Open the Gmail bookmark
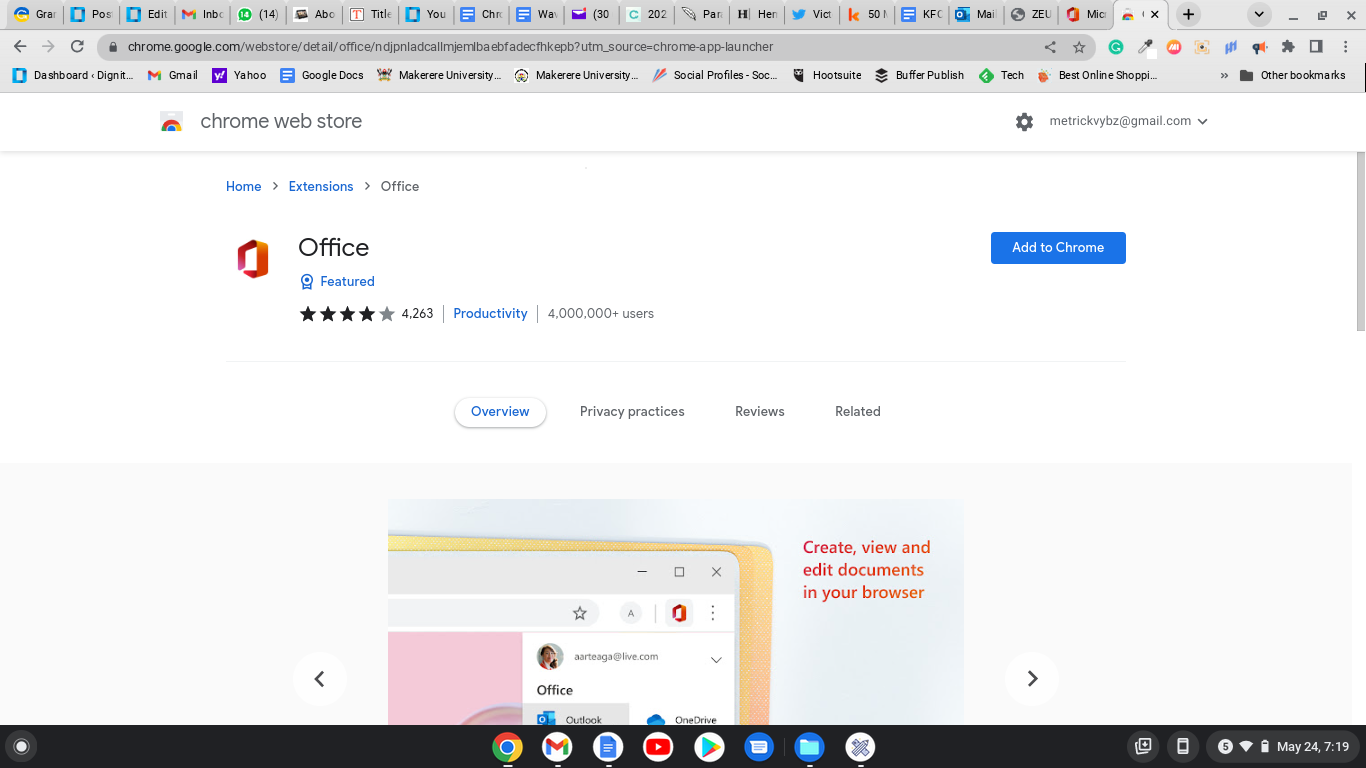The width and height of the screenshot is (1366, 768). click(172, 75)
